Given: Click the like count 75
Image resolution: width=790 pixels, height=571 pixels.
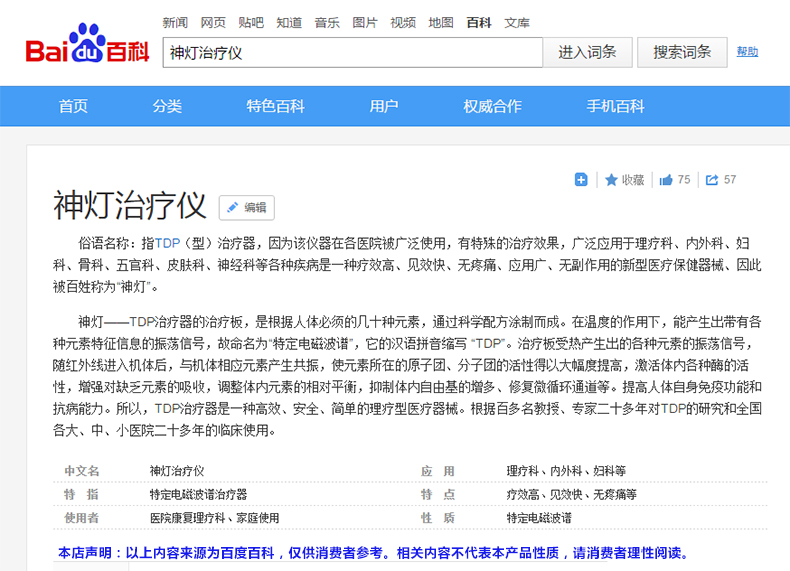Looking at the screenshot, I should [x=684, y=180].
